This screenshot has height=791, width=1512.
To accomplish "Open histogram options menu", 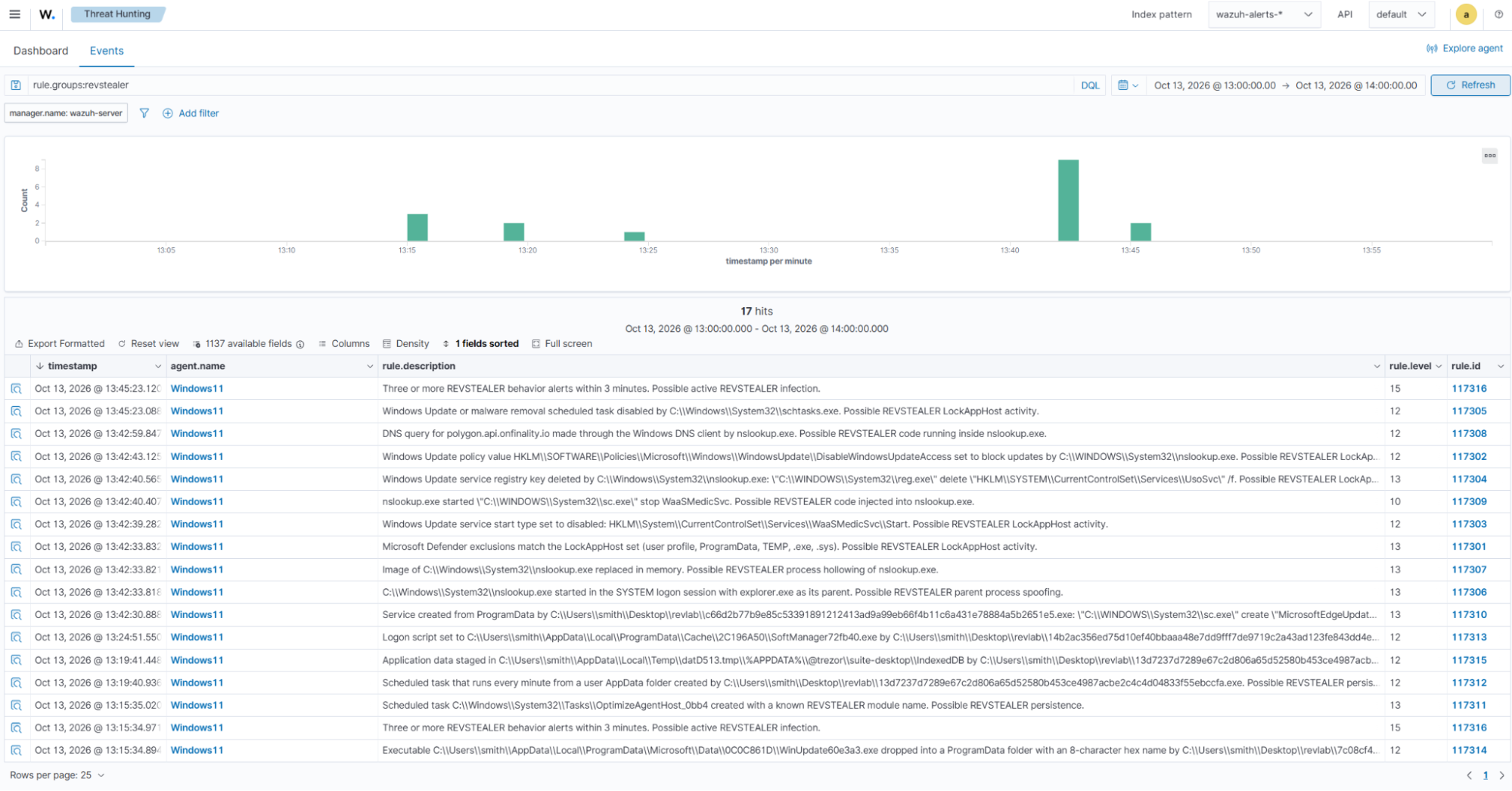I will click(1489, 156).
